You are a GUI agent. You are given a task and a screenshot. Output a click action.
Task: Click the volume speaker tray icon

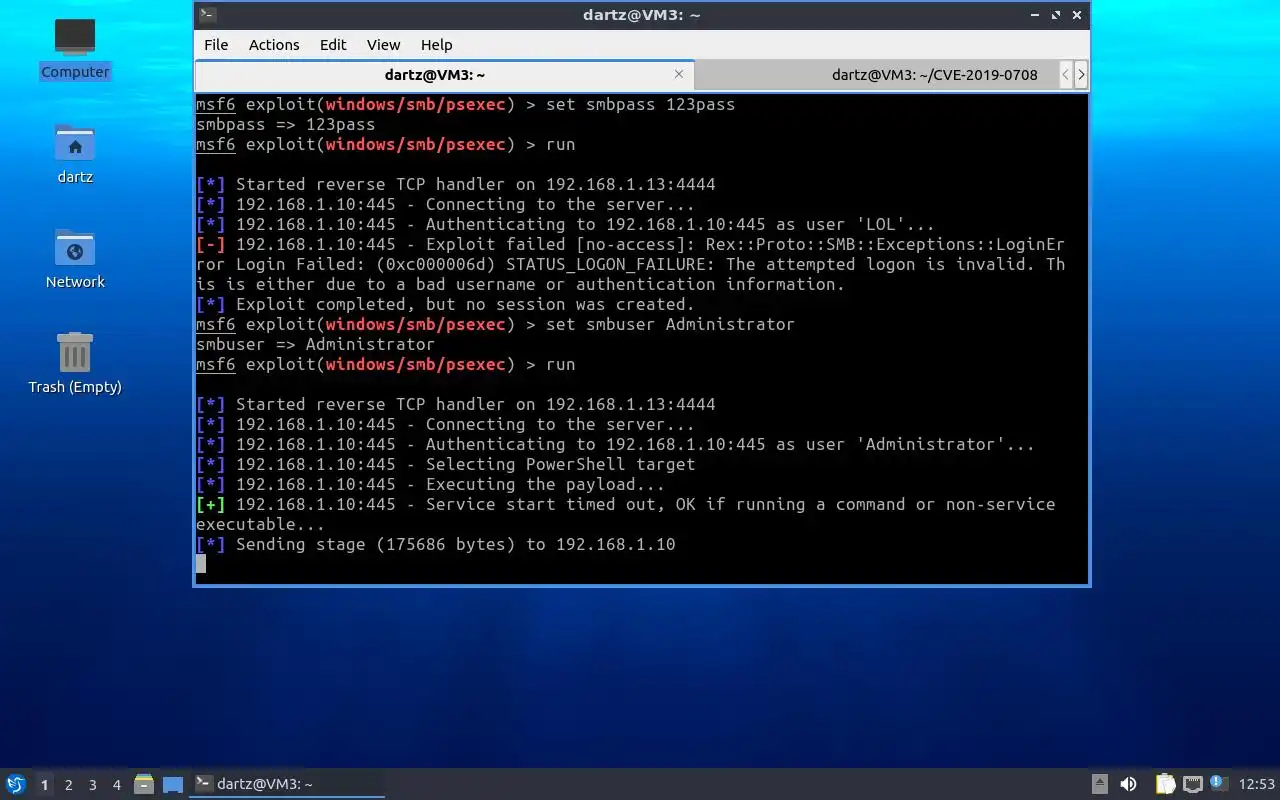click(x=1128, y=784)
